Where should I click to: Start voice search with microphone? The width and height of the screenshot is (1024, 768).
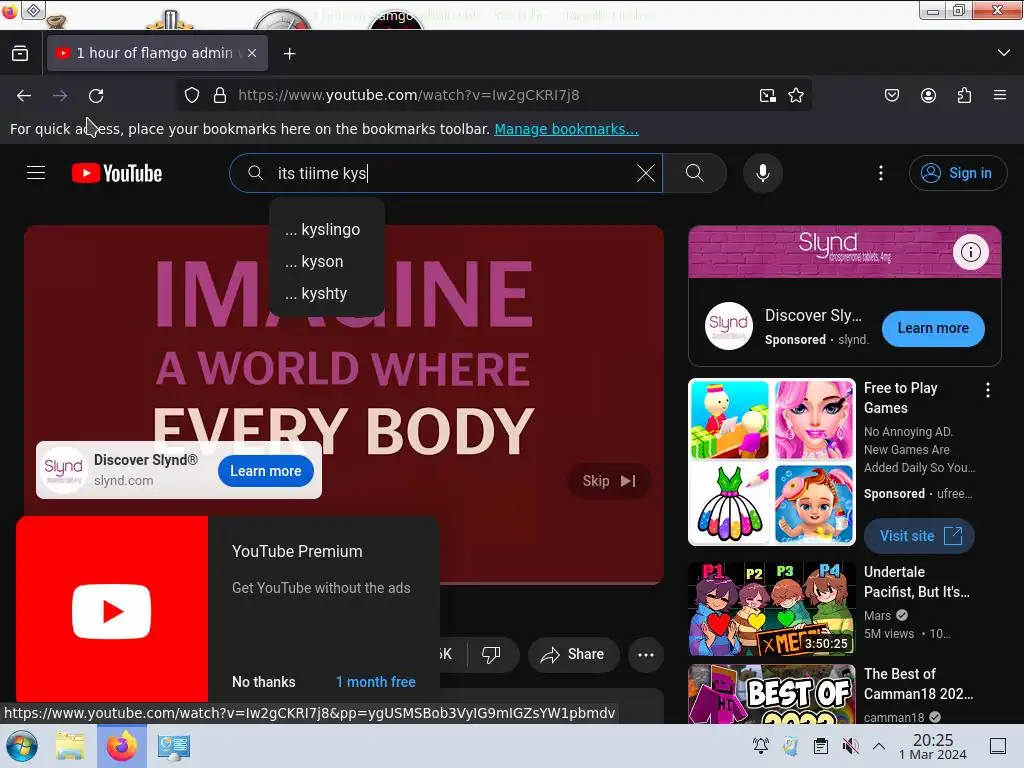click(x=762, y=173)
